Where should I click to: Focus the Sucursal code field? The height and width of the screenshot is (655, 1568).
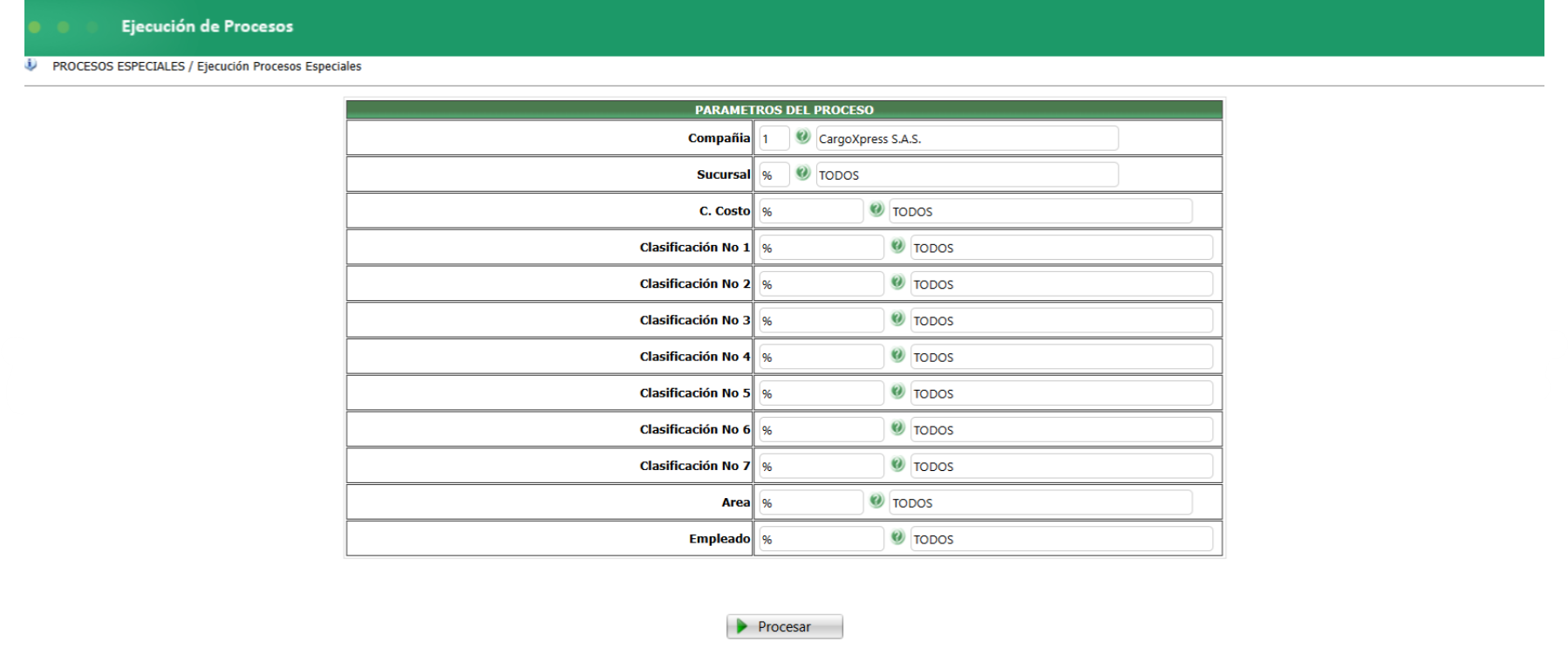774,174
